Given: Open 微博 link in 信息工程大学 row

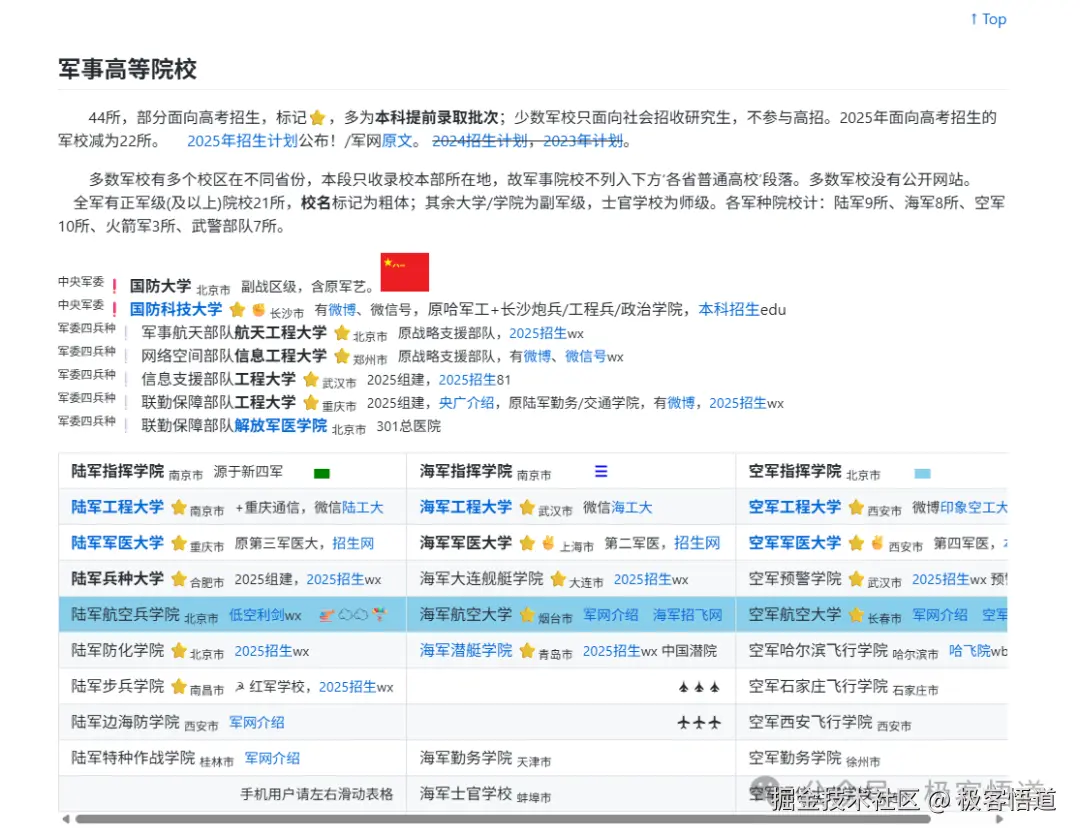Looking at the screenshot, I should 537,356.
